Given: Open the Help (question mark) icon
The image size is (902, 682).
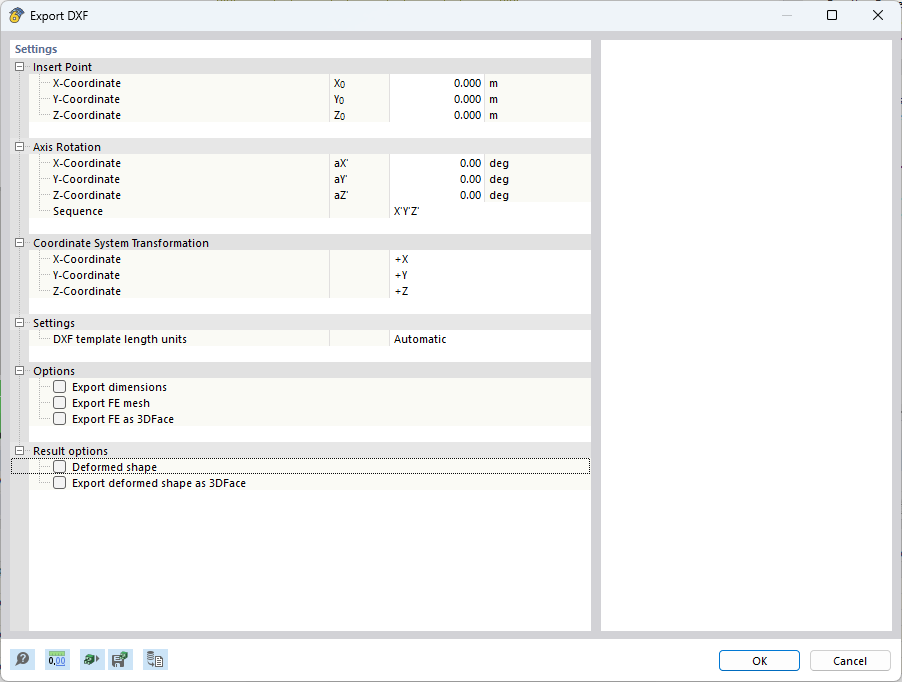Looking at the screenshot, I should (21, 659).
